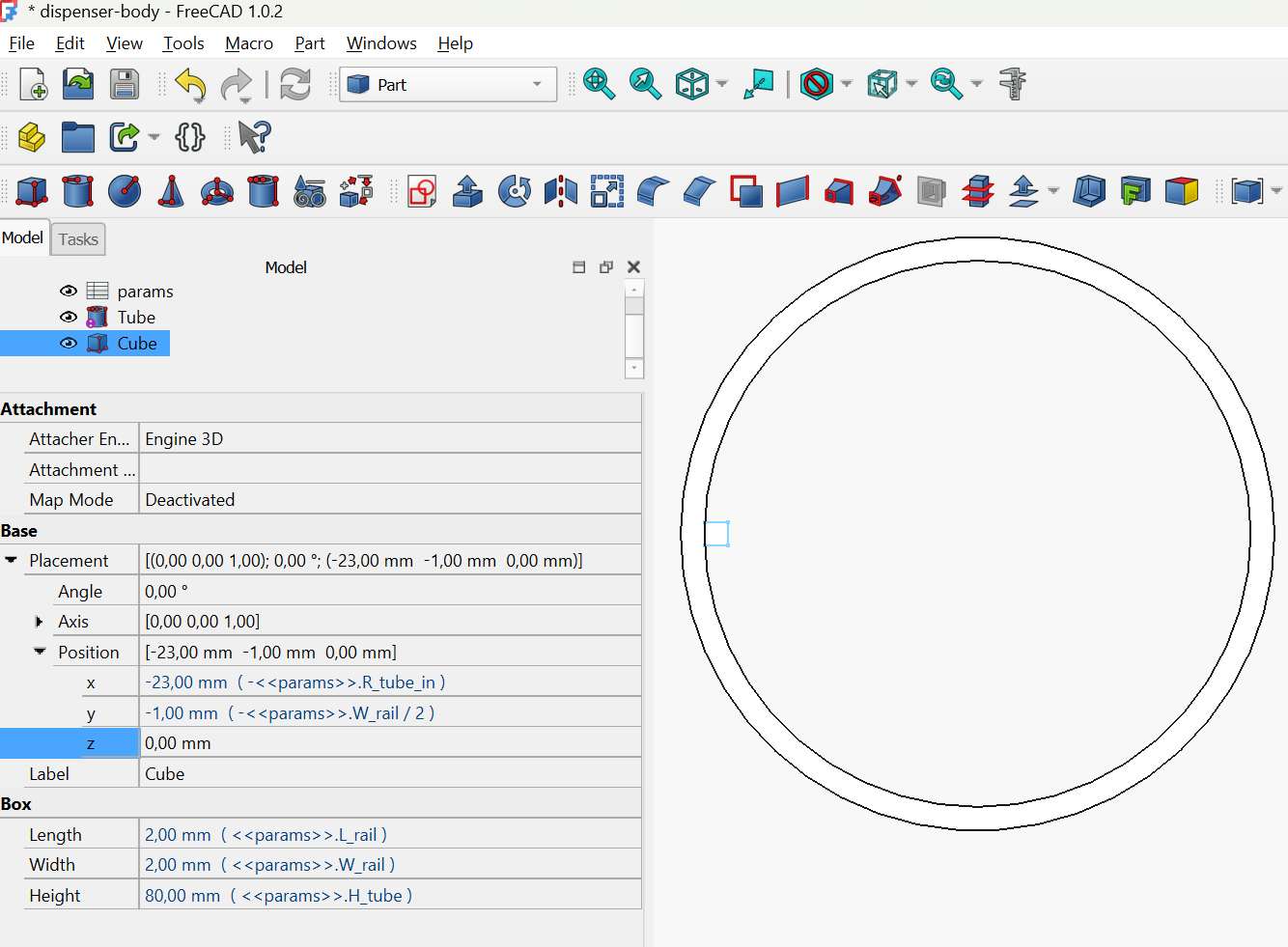Collapse the Placement property row
The height and width of the screenshot is (947, 1288).
pos(12,560)
